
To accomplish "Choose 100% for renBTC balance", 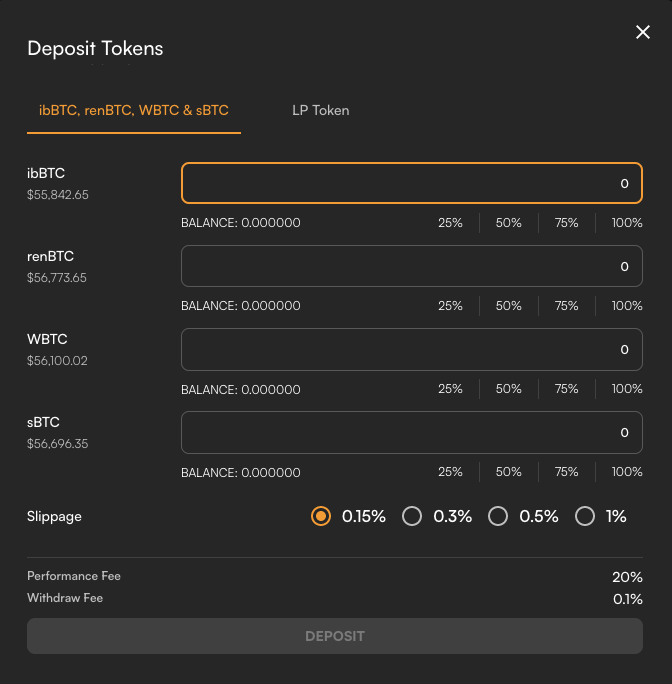I will (627, 306).
